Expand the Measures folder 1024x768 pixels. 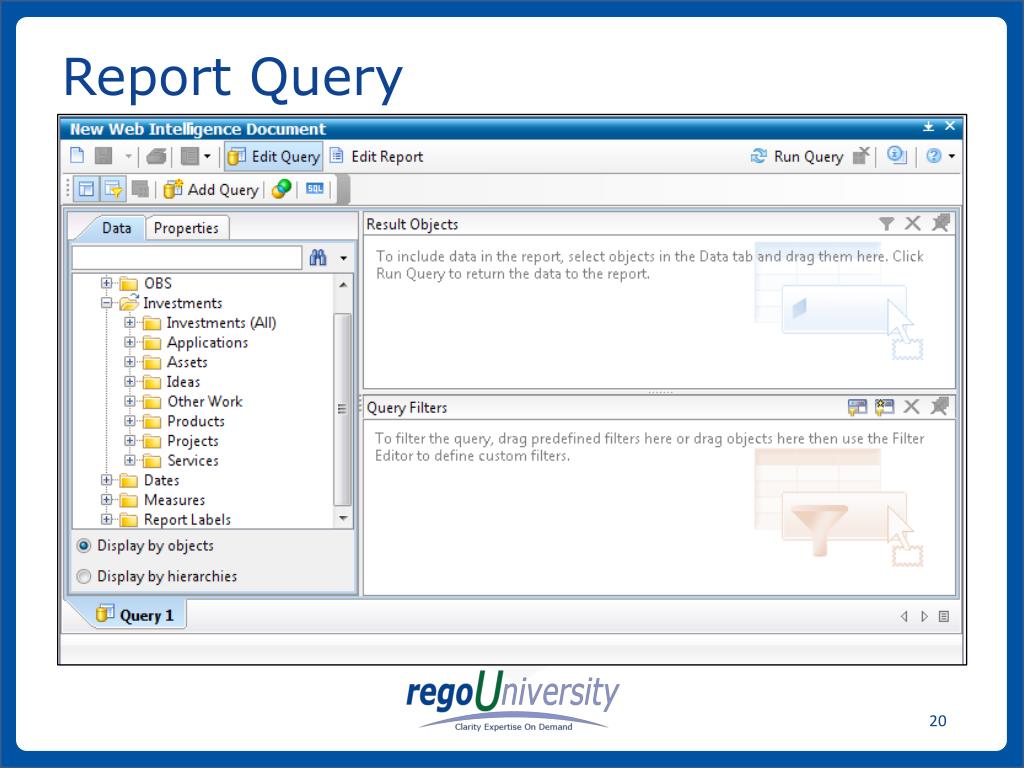106,500
